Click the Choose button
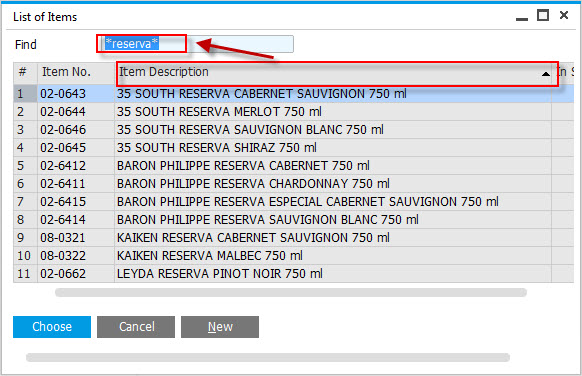Image resolution: width=582 pixels, height=376 pixels. click(52, 327)
